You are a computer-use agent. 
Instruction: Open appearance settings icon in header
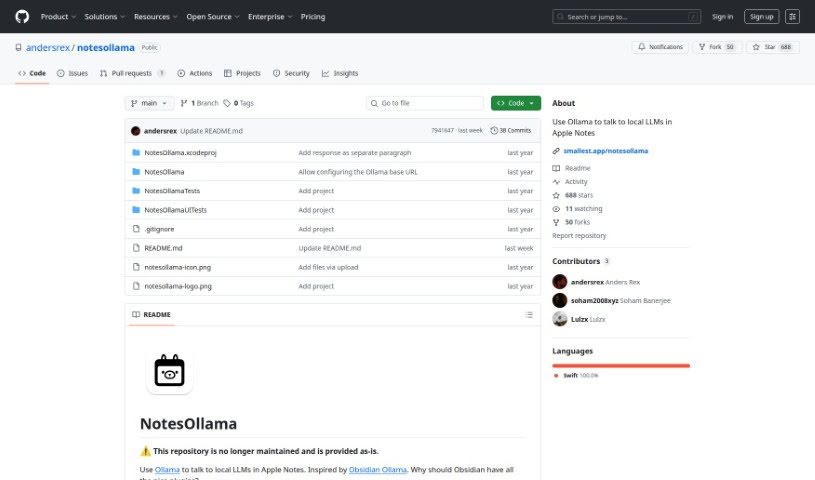tap(792, 17)
